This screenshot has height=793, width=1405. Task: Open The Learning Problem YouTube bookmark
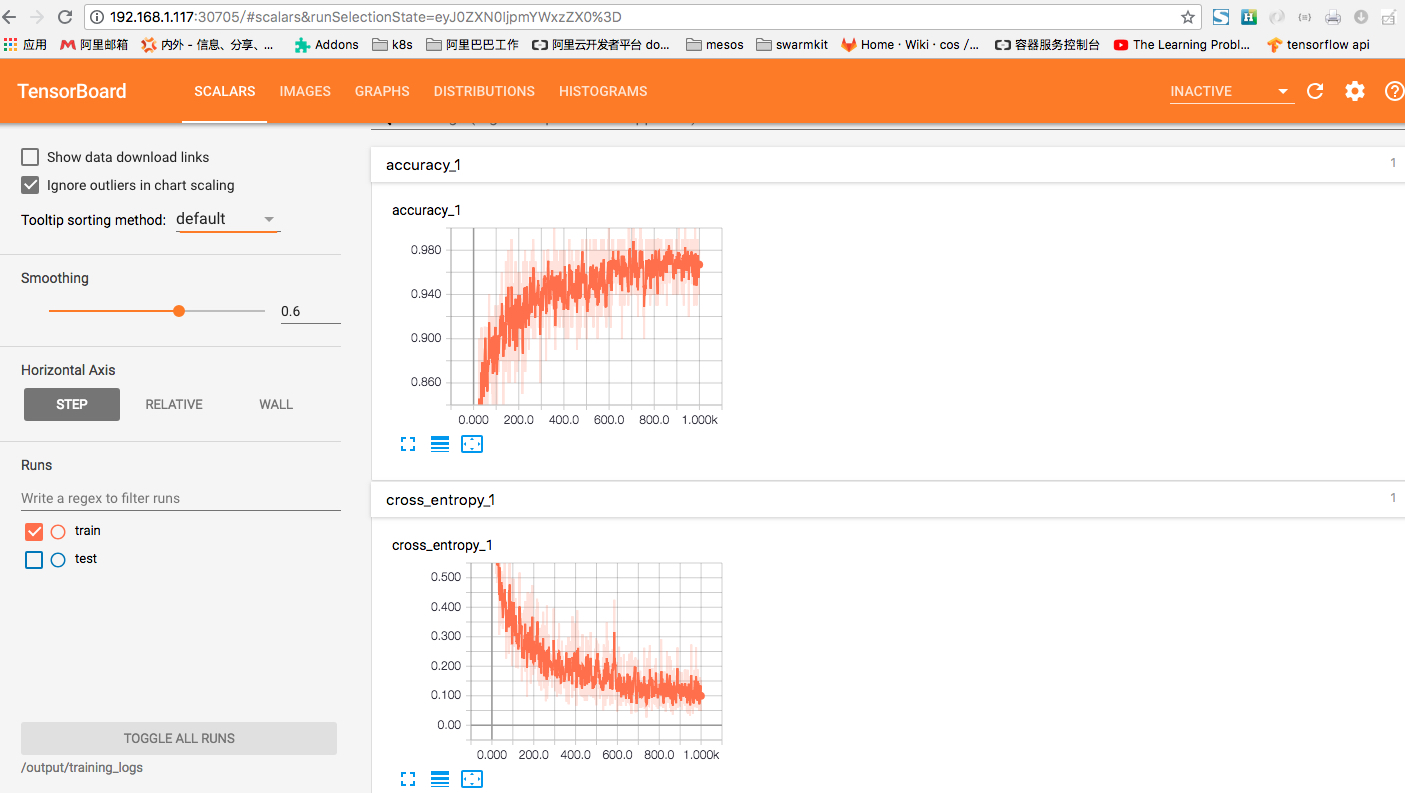(1182, 44)
